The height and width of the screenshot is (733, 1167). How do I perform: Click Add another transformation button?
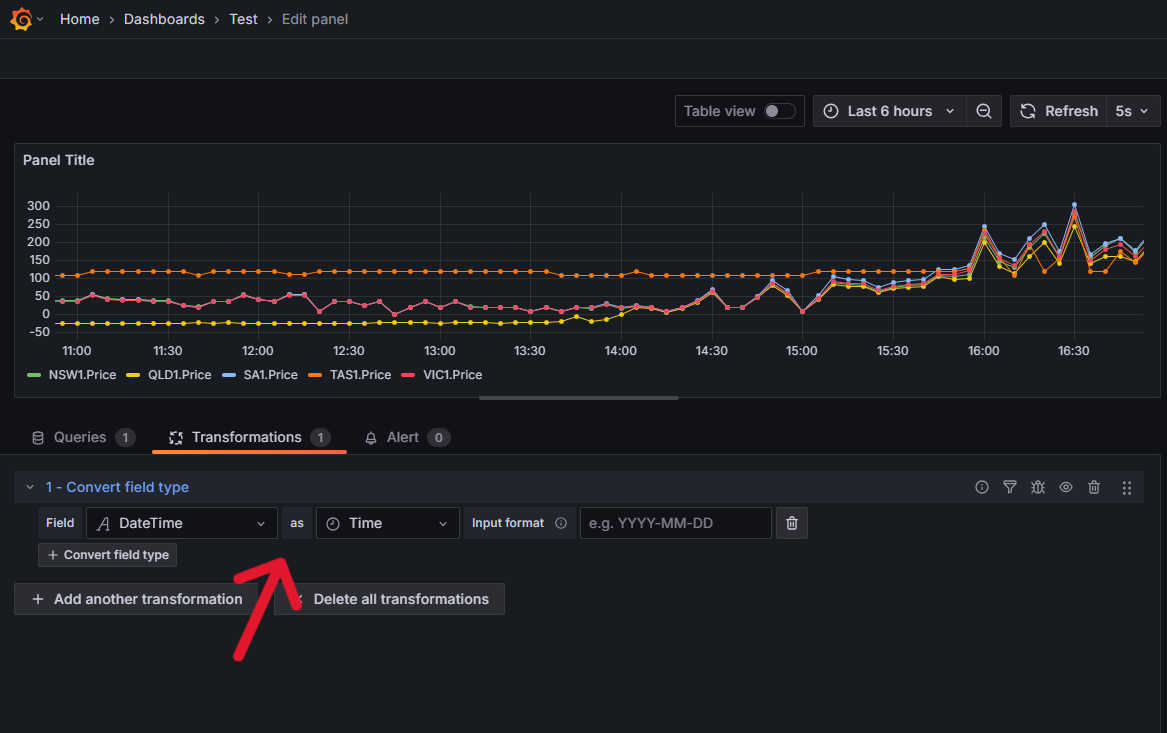(137, 599)
